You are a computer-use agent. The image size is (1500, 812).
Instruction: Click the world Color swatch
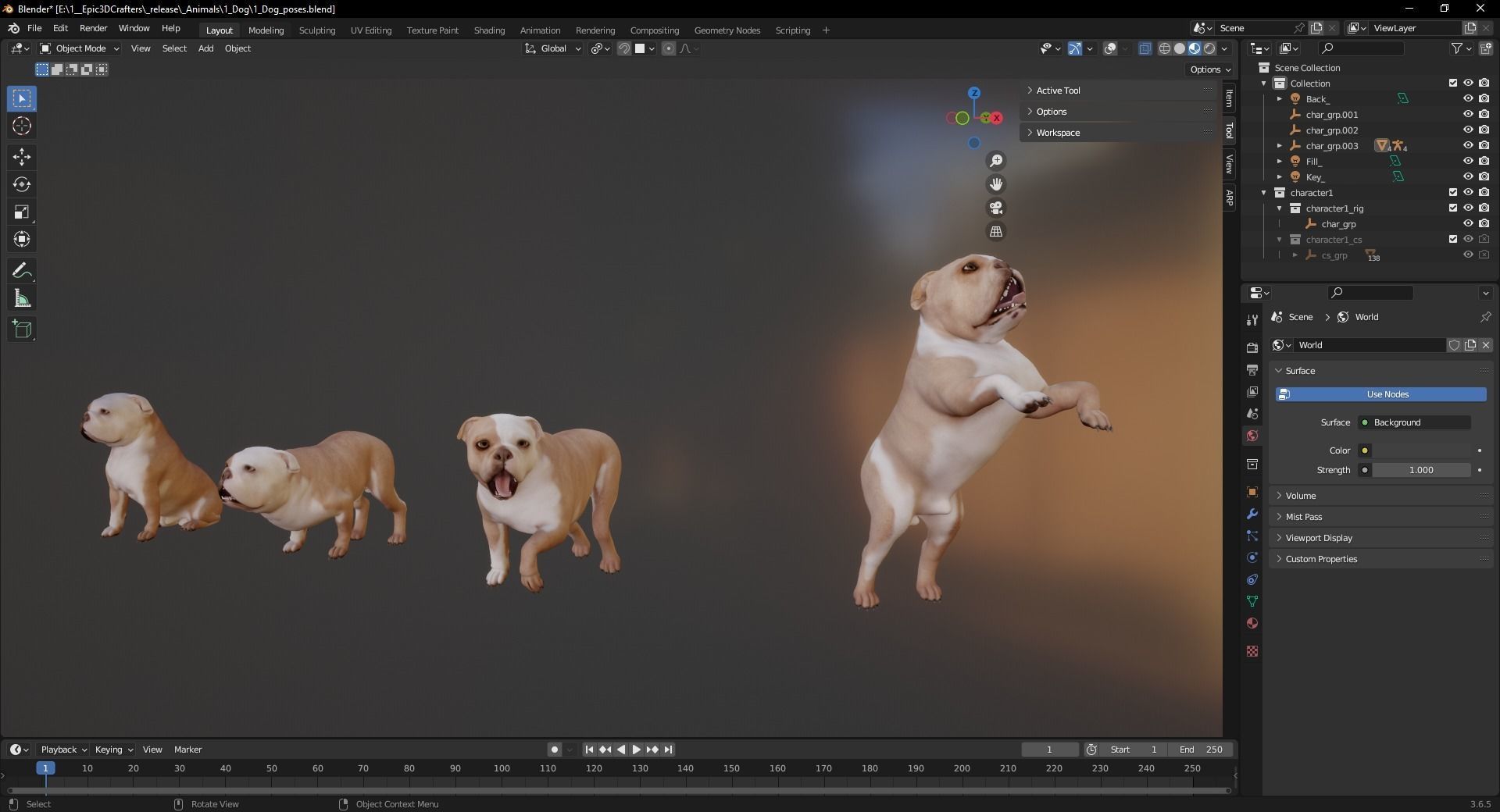click(x=1422, y=451)
